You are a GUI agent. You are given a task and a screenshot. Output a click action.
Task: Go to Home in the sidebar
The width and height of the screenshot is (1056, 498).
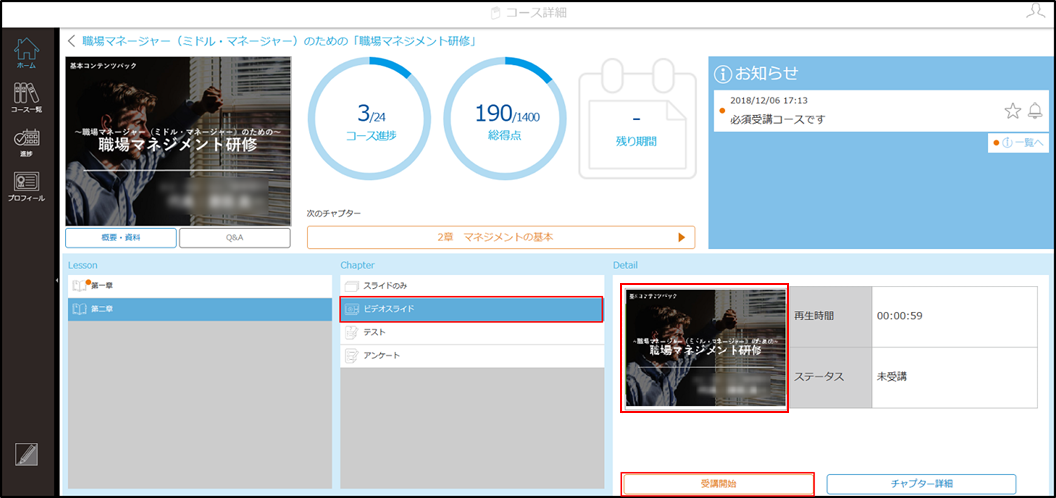27,53
